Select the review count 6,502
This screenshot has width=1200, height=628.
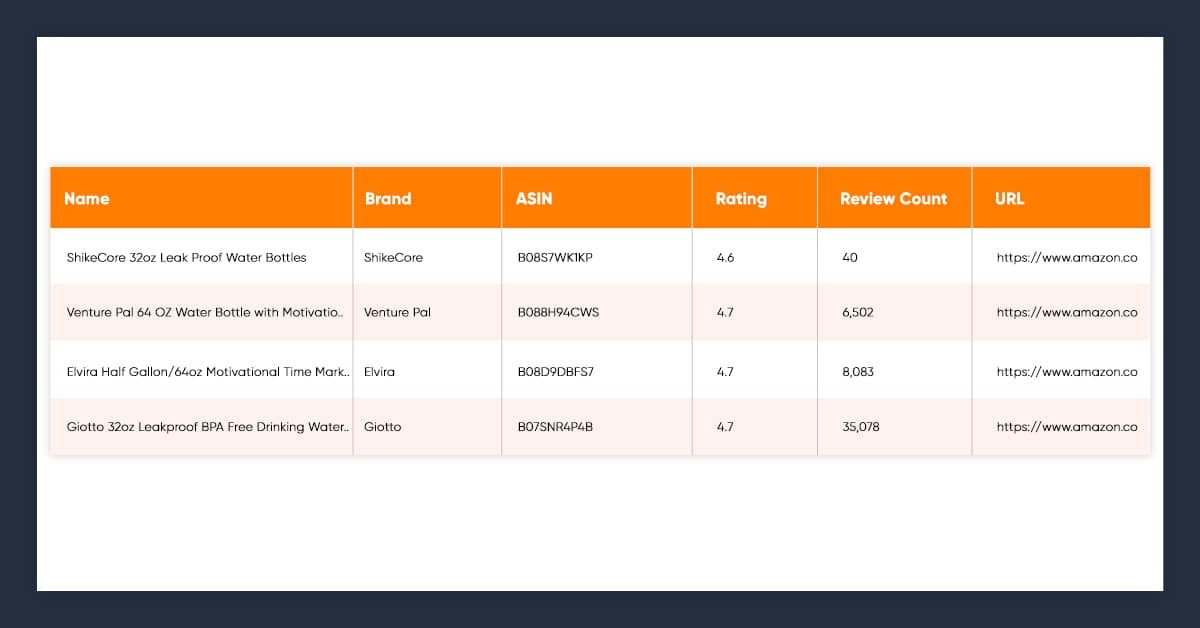pyautogui.click(x=858, y=312)
